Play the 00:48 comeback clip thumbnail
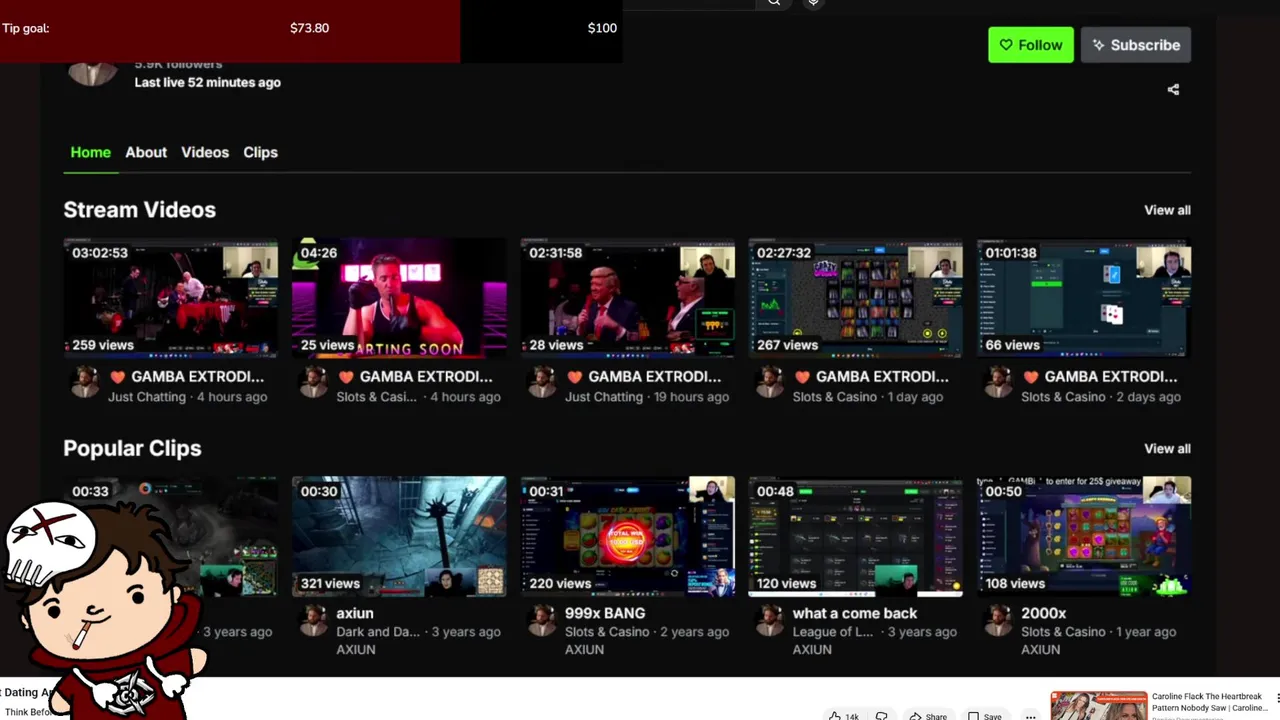Screen dimensions: 1280x720 pos(856,536)
